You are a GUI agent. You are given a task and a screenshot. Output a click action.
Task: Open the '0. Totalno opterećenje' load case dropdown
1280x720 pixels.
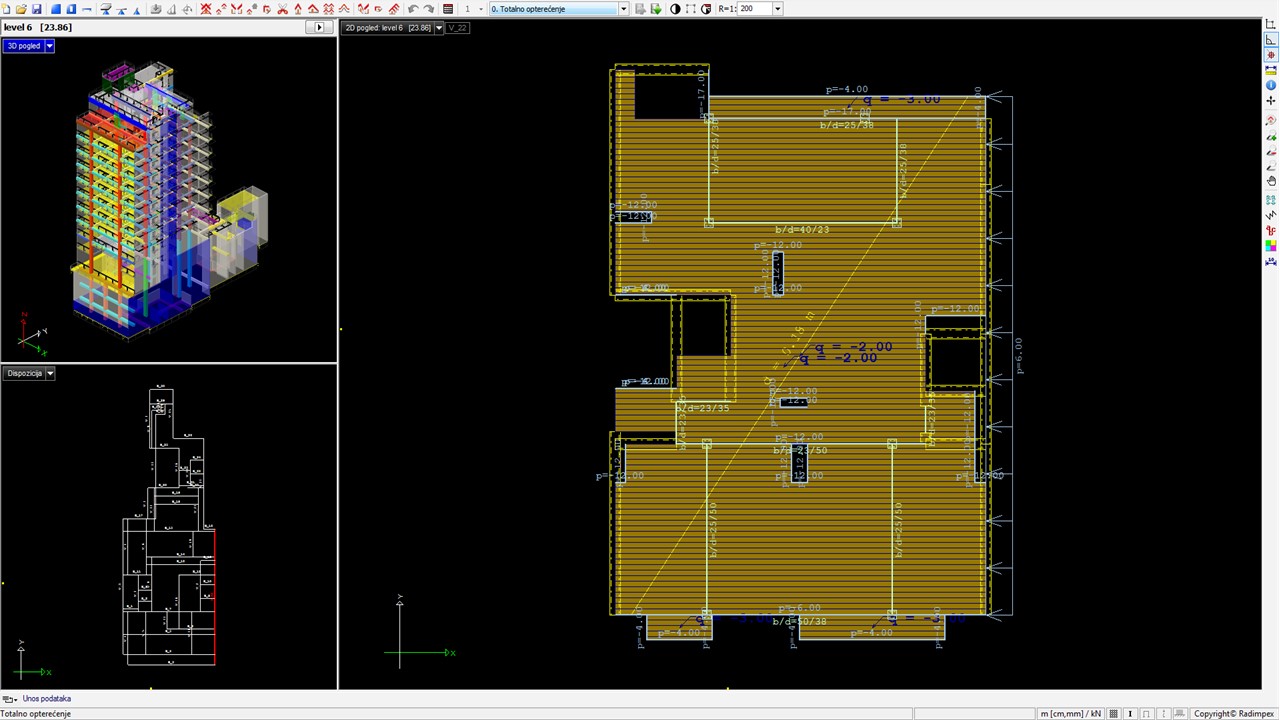623,9
